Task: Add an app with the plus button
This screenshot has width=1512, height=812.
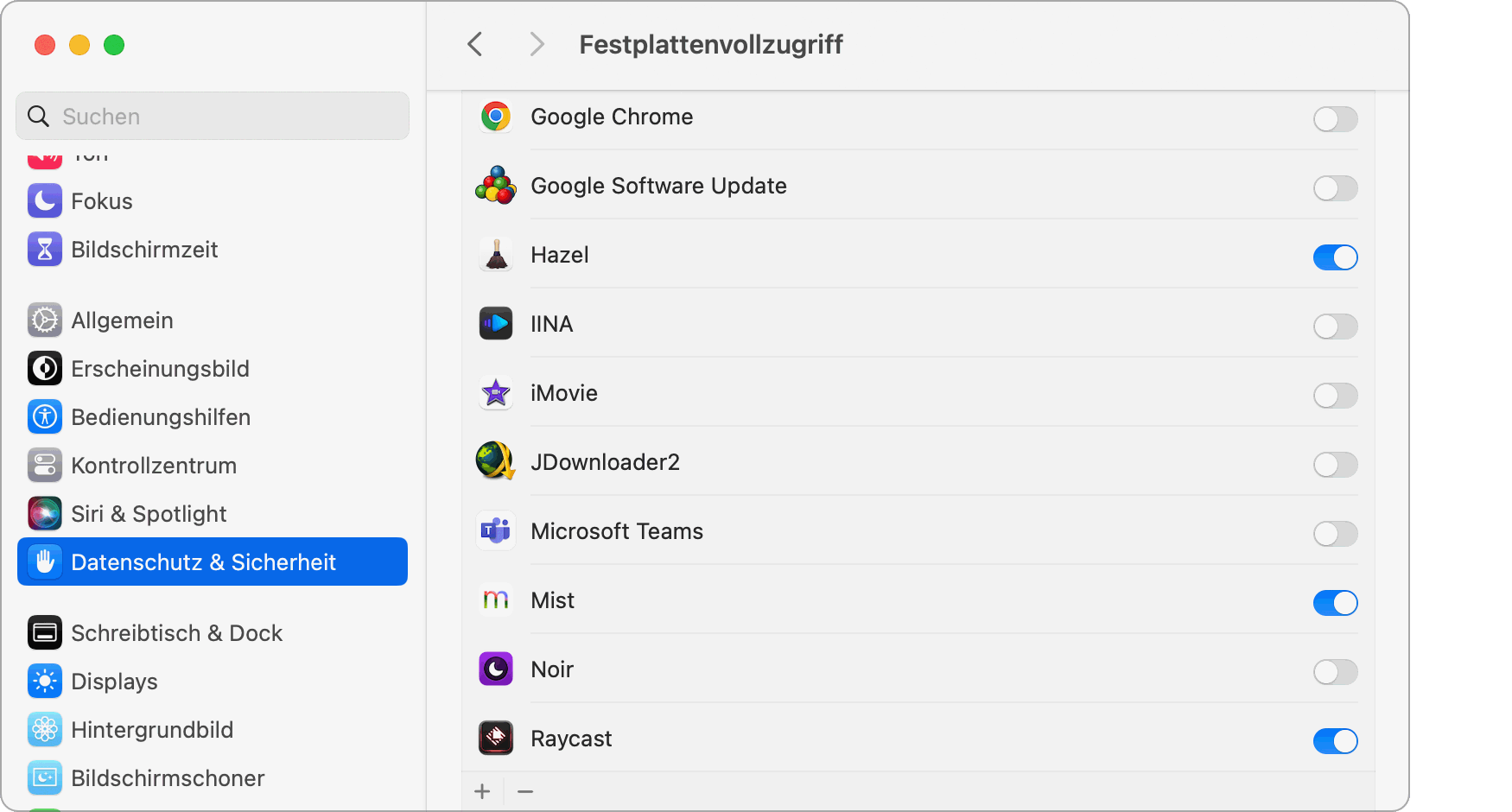Action: [482, 791]
